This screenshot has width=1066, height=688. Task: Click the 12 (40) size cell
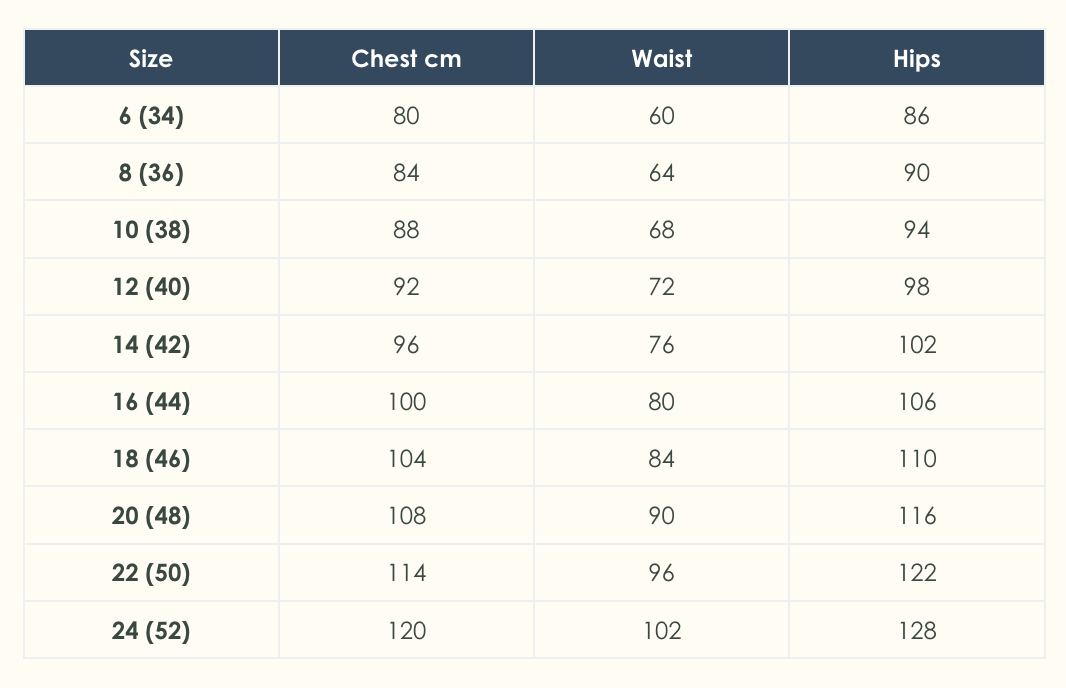[x=151, y=287]
